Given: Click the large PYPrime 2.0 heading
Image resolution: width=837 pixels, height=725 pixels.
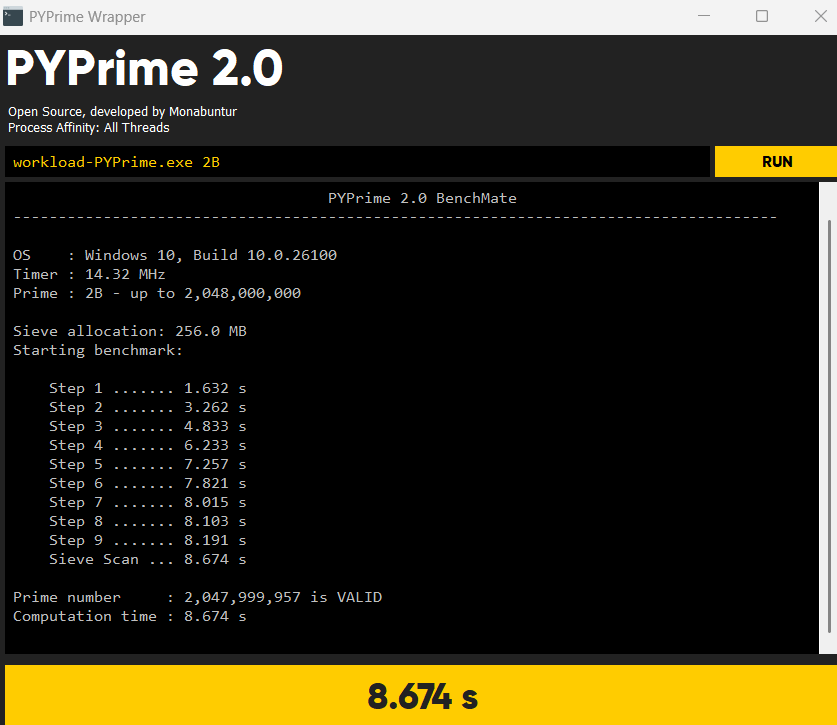Looking at the screenshot, I should (144, 68).
